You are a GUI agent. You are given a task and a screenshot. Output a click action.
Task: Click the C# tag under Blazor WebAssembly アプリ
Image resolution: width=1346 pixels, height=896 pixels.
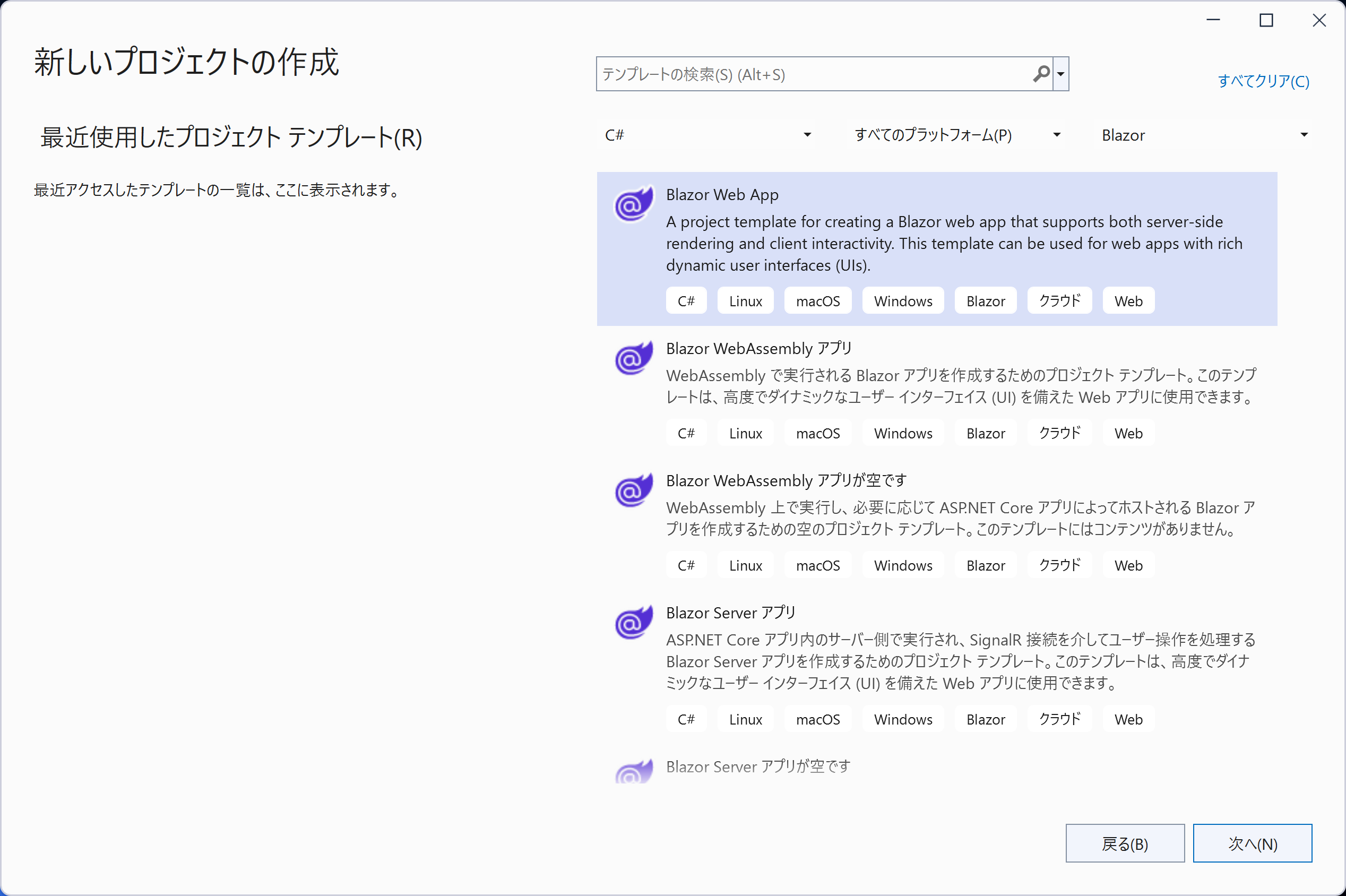(686, 433)
